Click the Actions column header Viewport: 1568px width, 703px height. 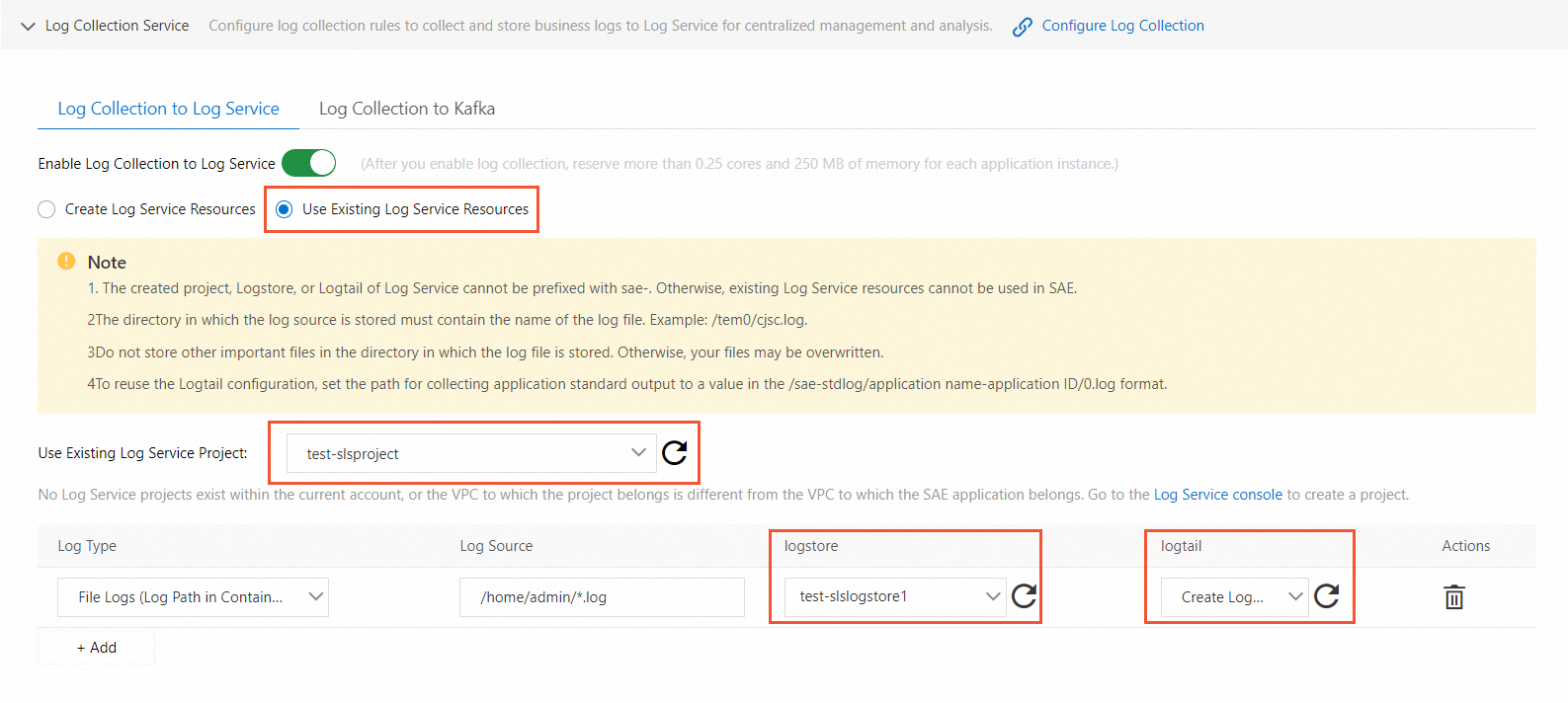coord(1466,546)
